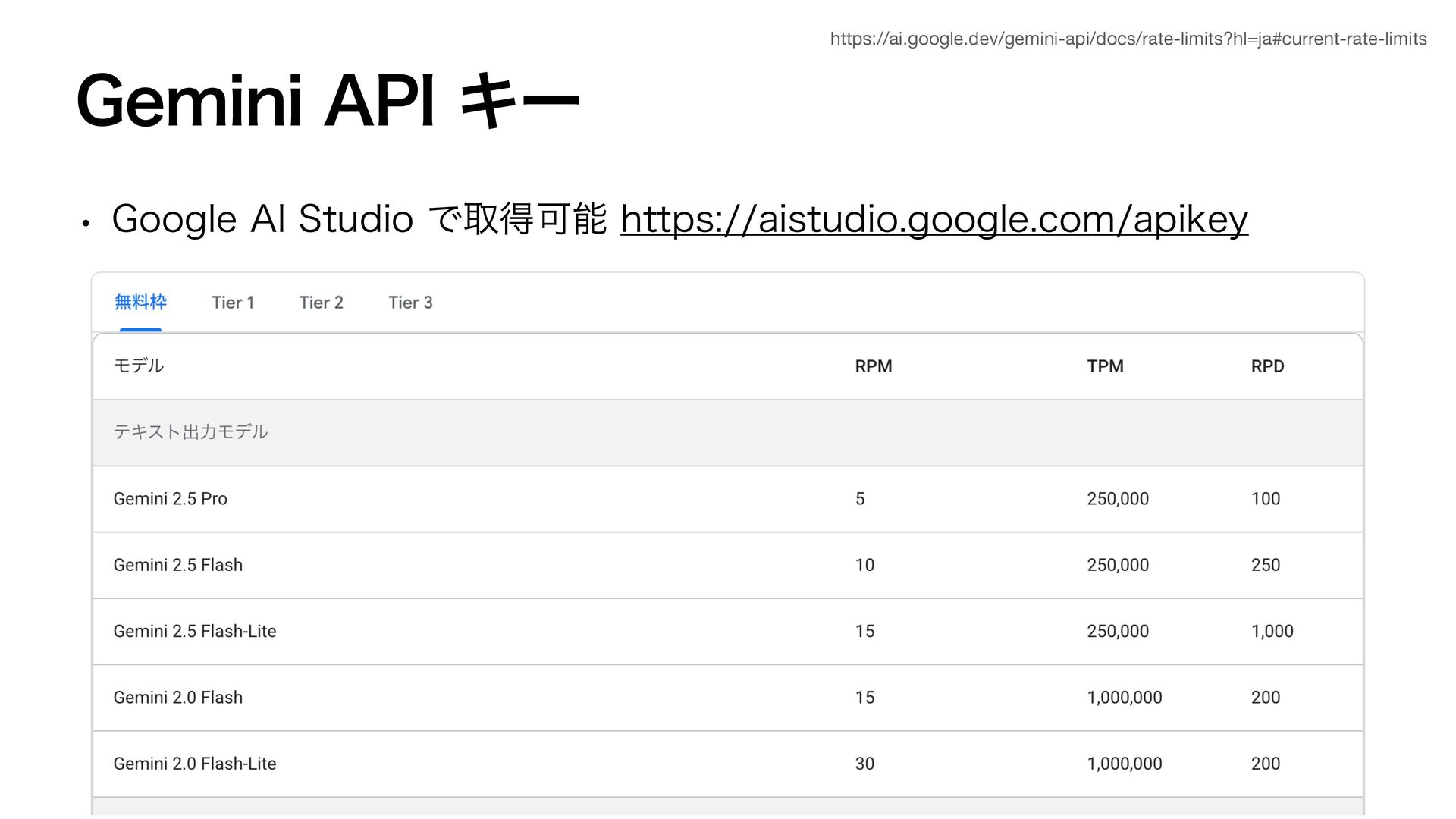Select the Gemini 2.5 Flash-Lite model name
The image size is (1456, 819).
point(195,631)
